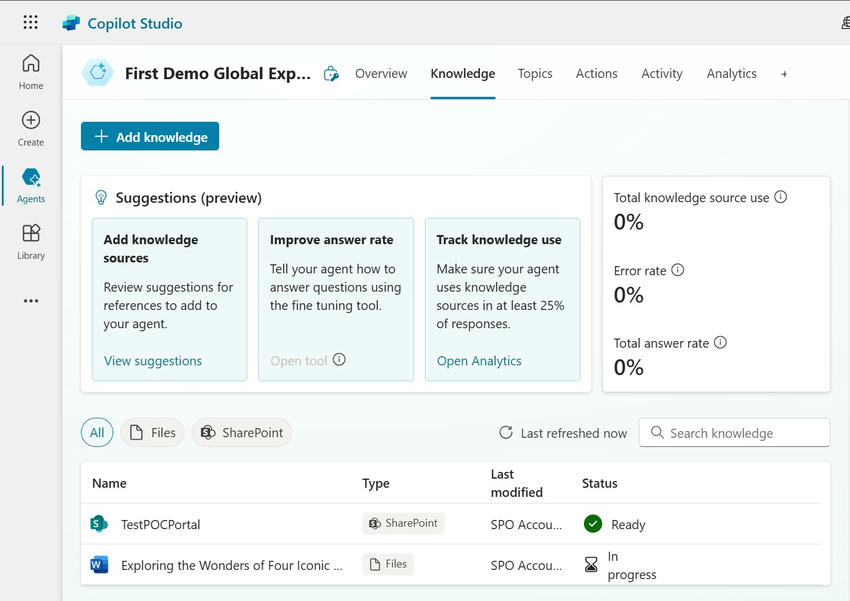Open notifications via the bell icon
Screen dimensions: 850x601
pyautogui.click(x=844, y=22)
